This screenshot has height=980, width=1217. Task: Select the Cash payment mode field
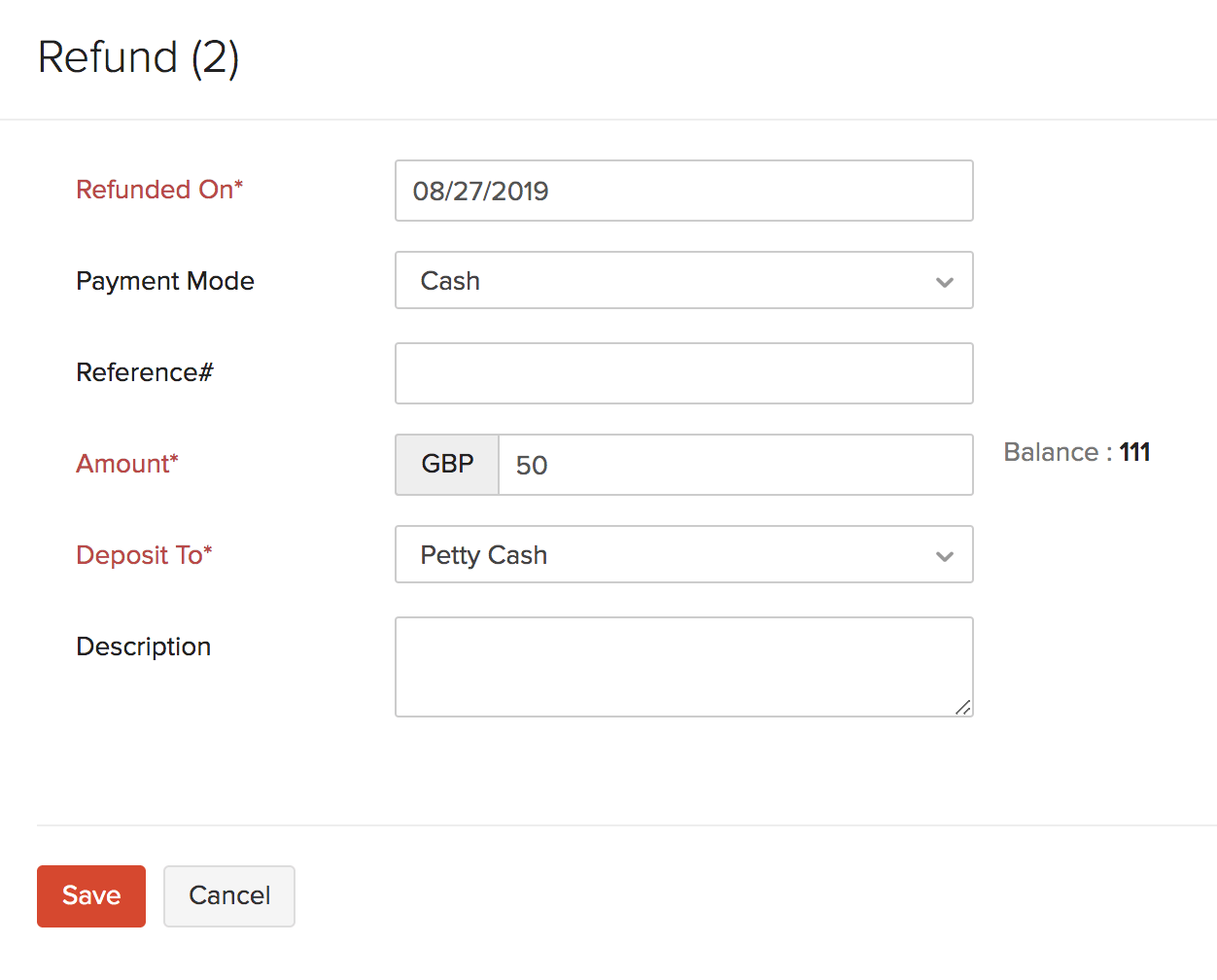click(x=632, y=281)
